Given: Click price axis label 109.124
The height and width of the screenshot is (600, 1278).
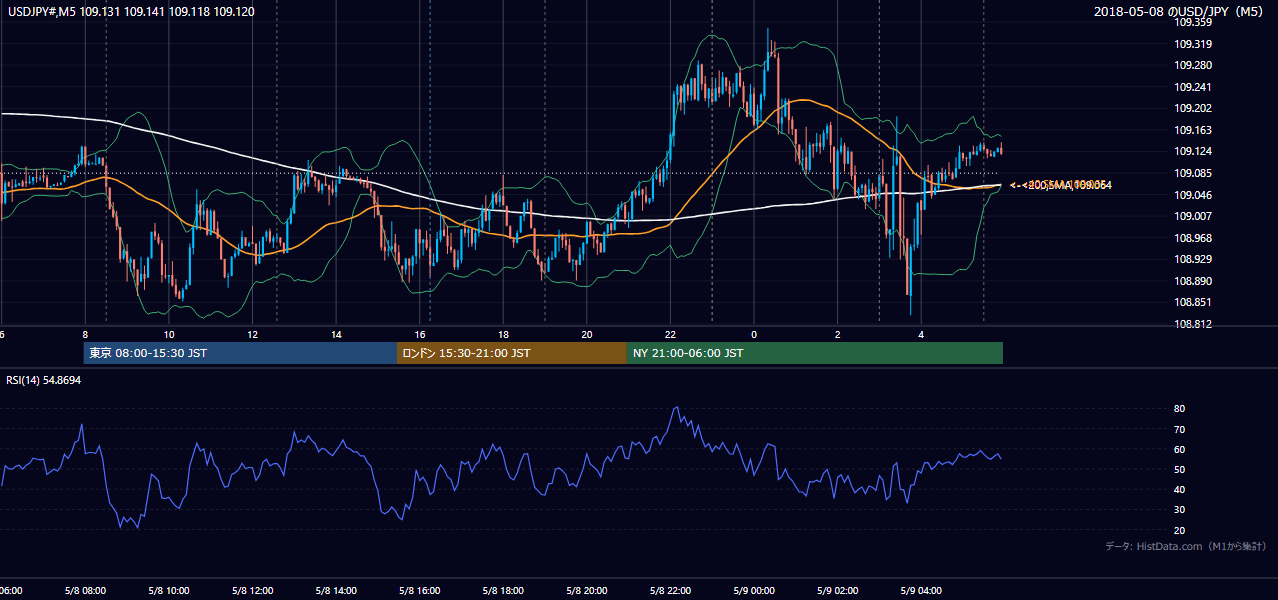Looking at the screenshot, I should coord(1194,152).
